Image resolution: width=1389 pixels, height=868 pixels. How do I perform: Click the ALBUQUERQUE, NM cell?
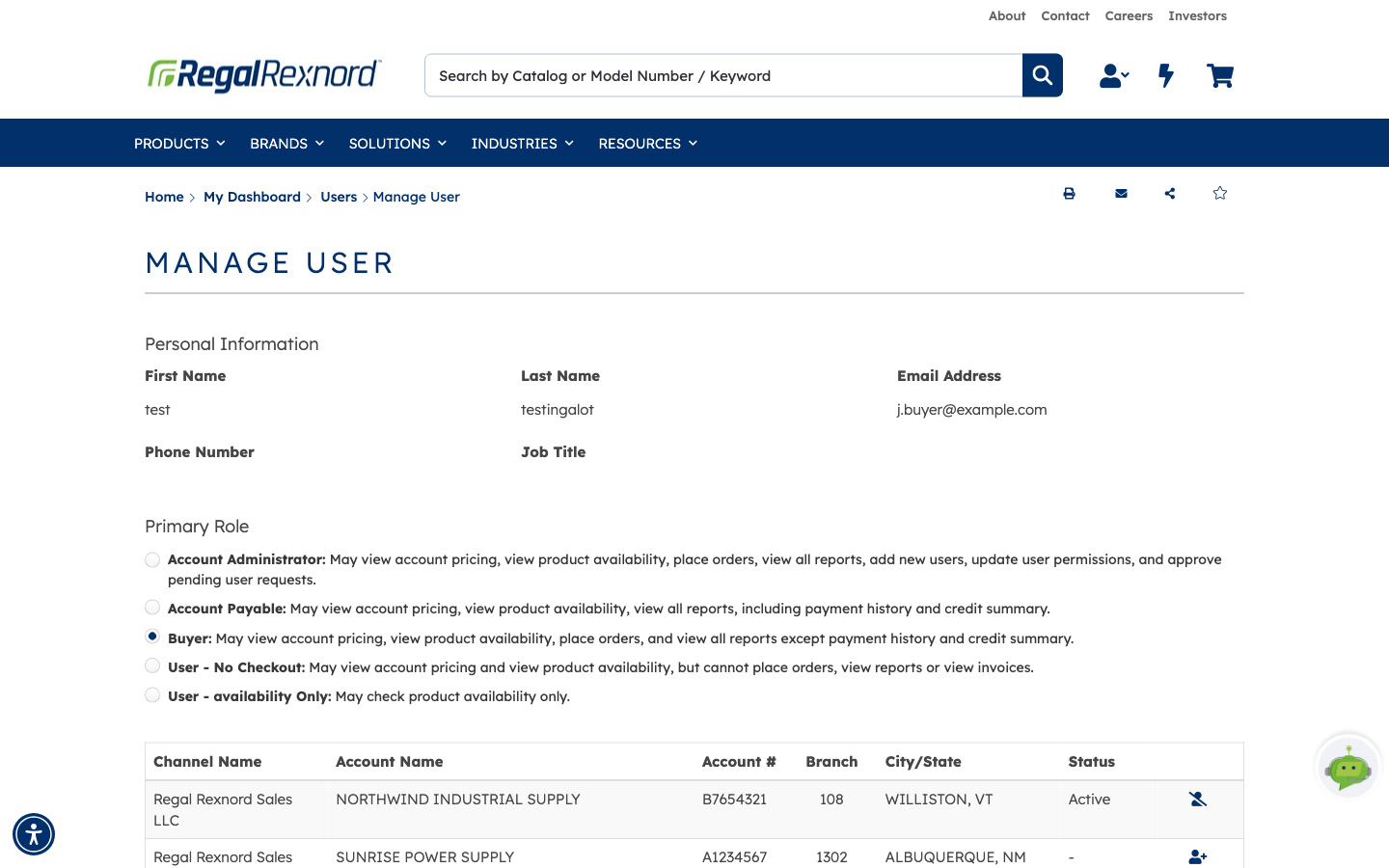tap(956, 857)
